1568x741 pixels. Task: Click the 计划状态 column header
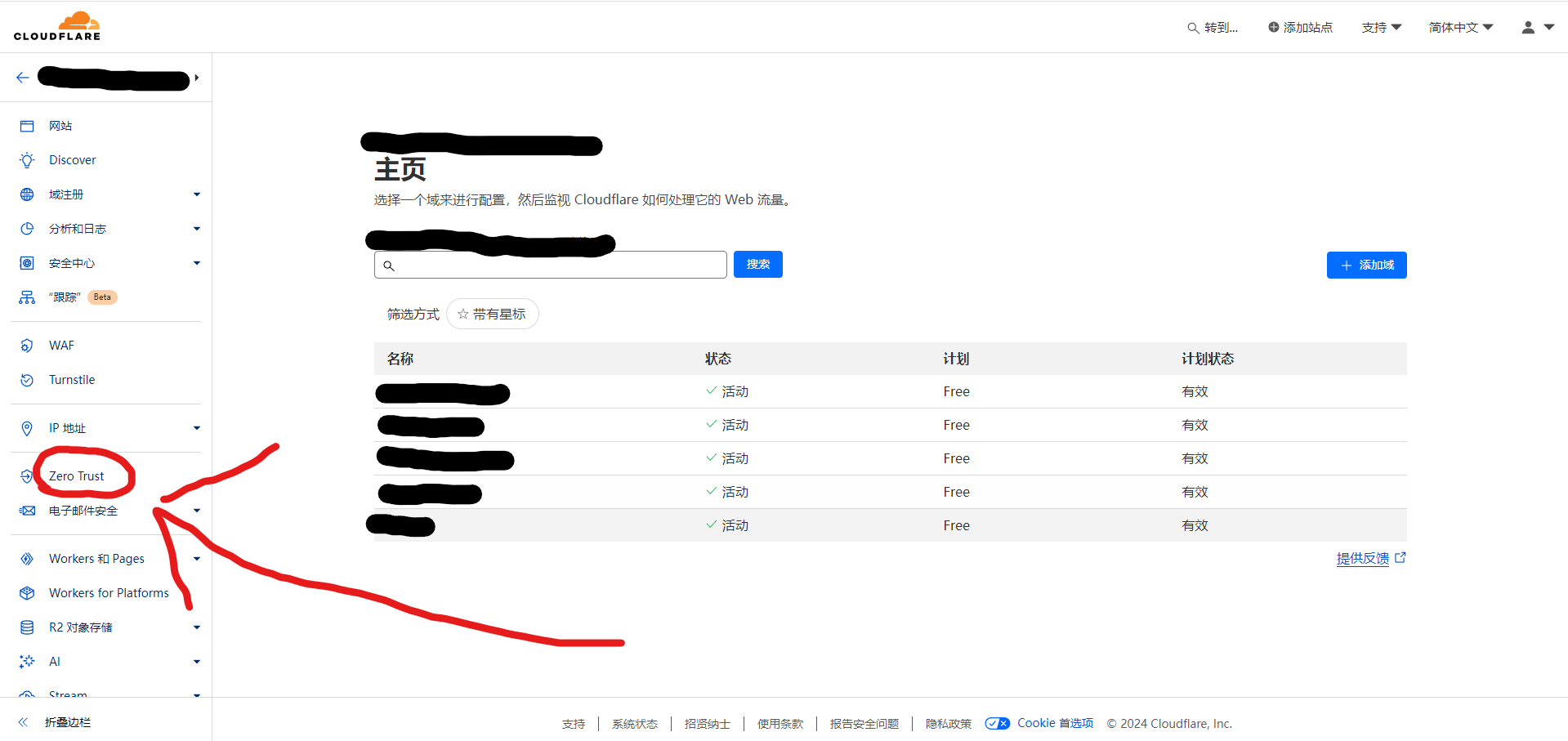pyautogui.click(x=1208, y=359)
